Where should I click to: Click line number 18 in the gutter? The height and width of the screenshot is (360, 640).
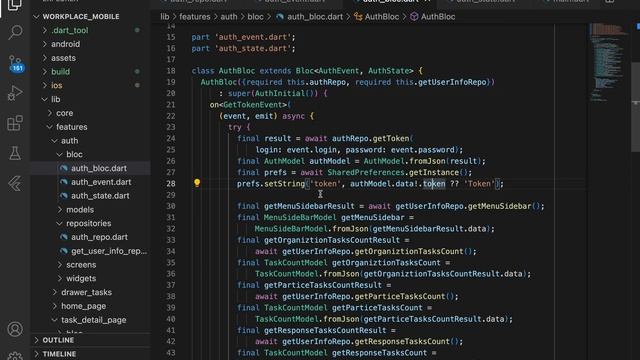[x=171, y=71]
